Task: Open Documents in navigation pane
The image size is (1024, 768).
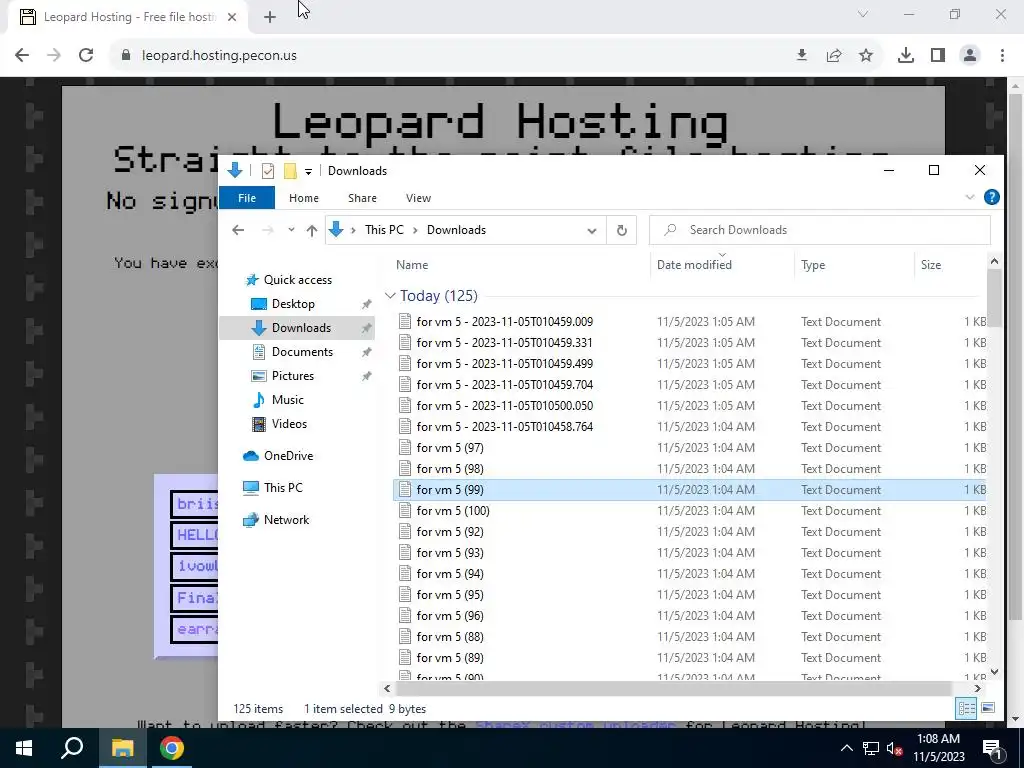Action: 302,352
